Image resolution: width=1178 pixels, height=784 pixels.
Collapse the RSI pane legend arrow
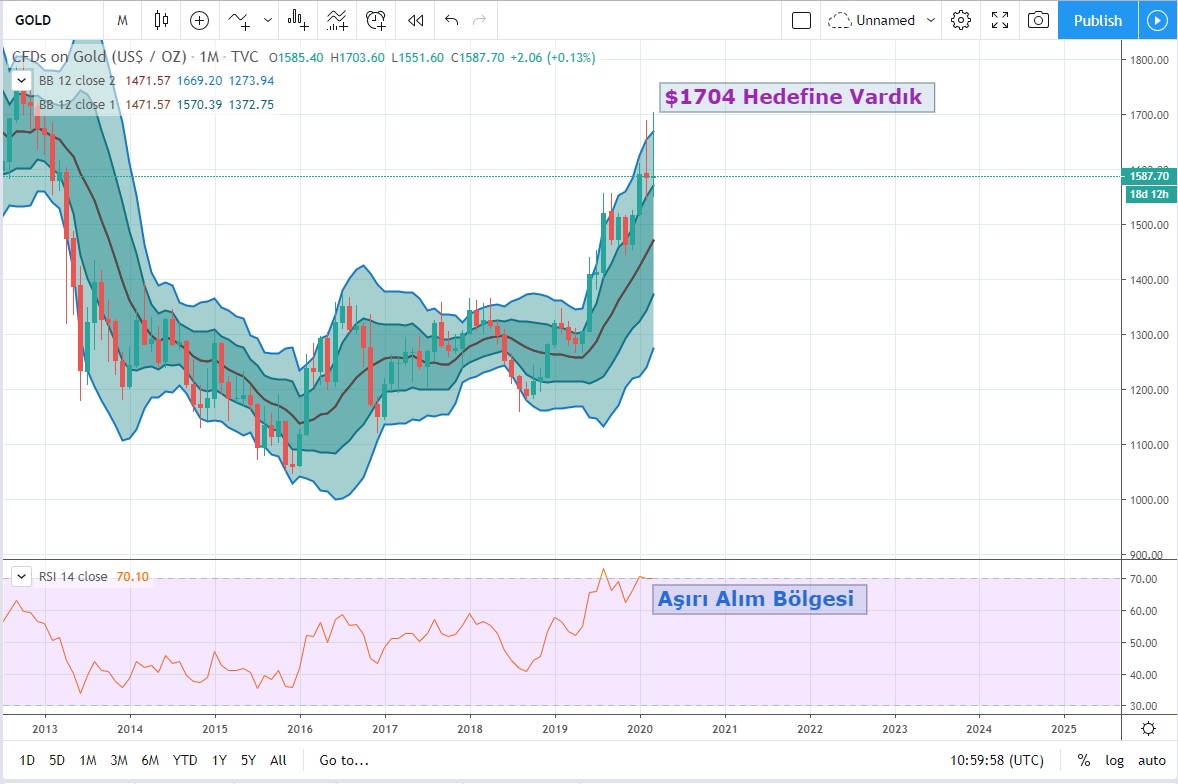(21, 577)
